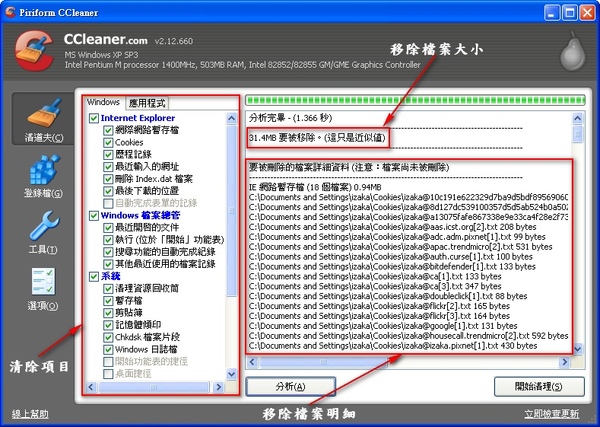The height and width of the screenshot is (427, 600).
Task: Select the izaka@flickr[2].txt entry
Action: [x=379, y=306]
